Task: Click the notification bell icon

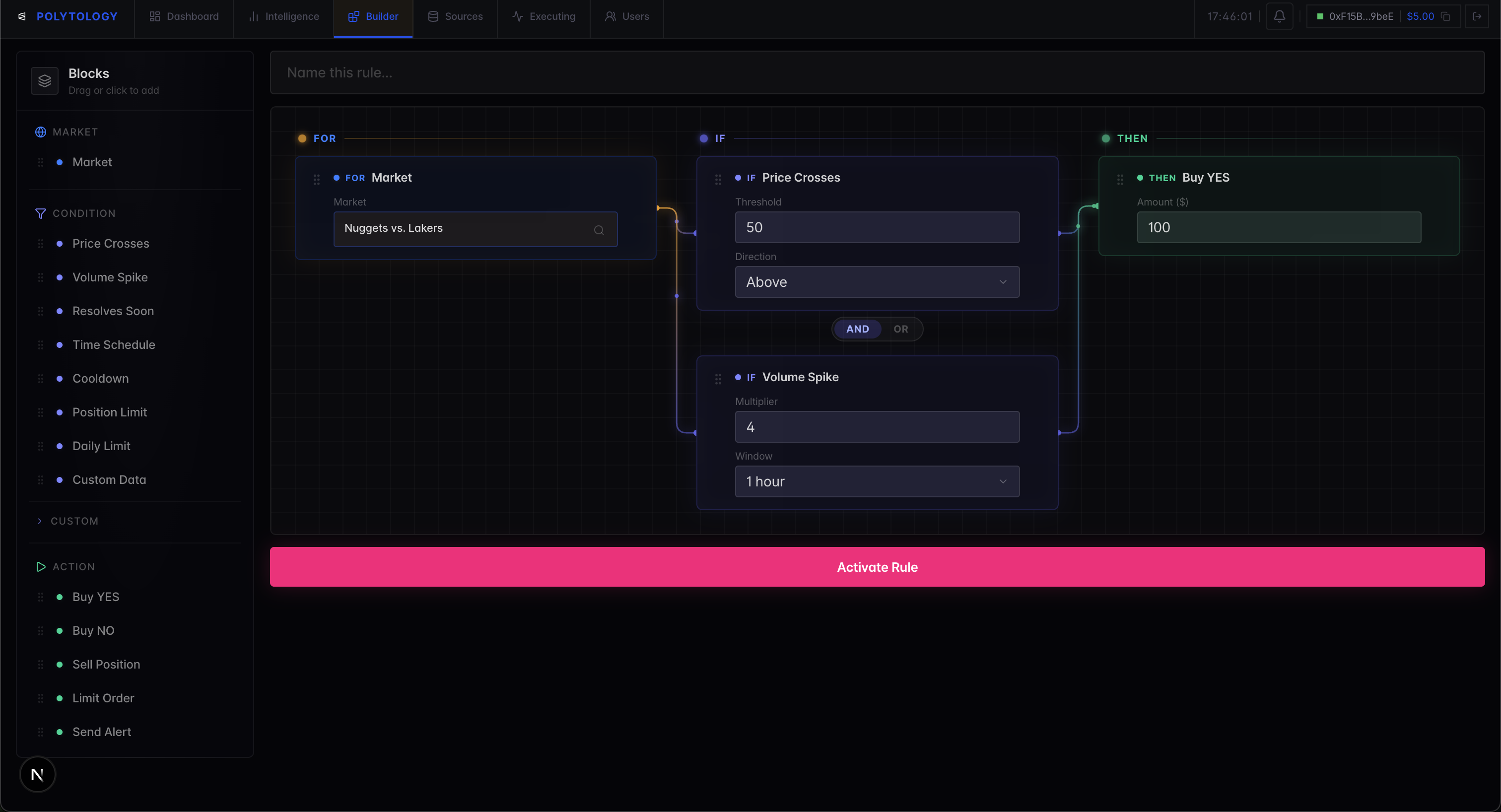Action: point(1279,16)
